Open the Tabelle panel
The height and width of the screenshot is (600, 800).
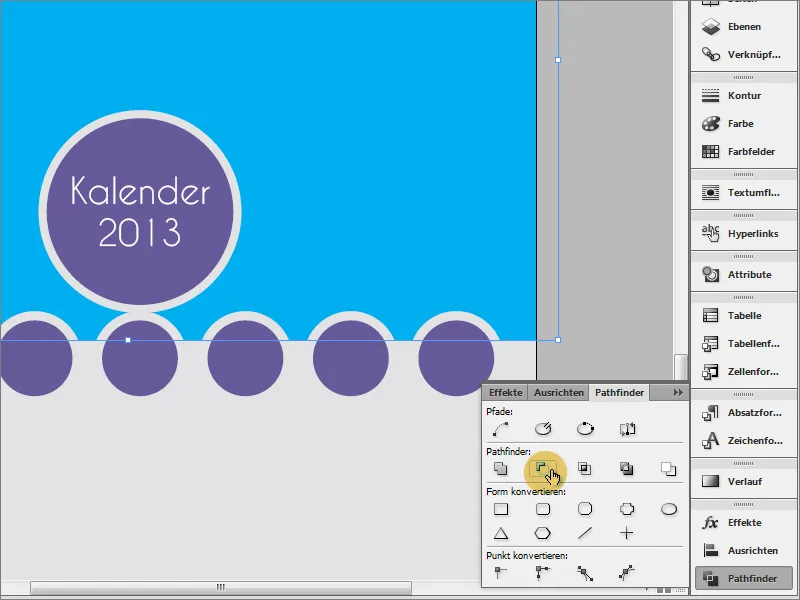tap(743, 315)
